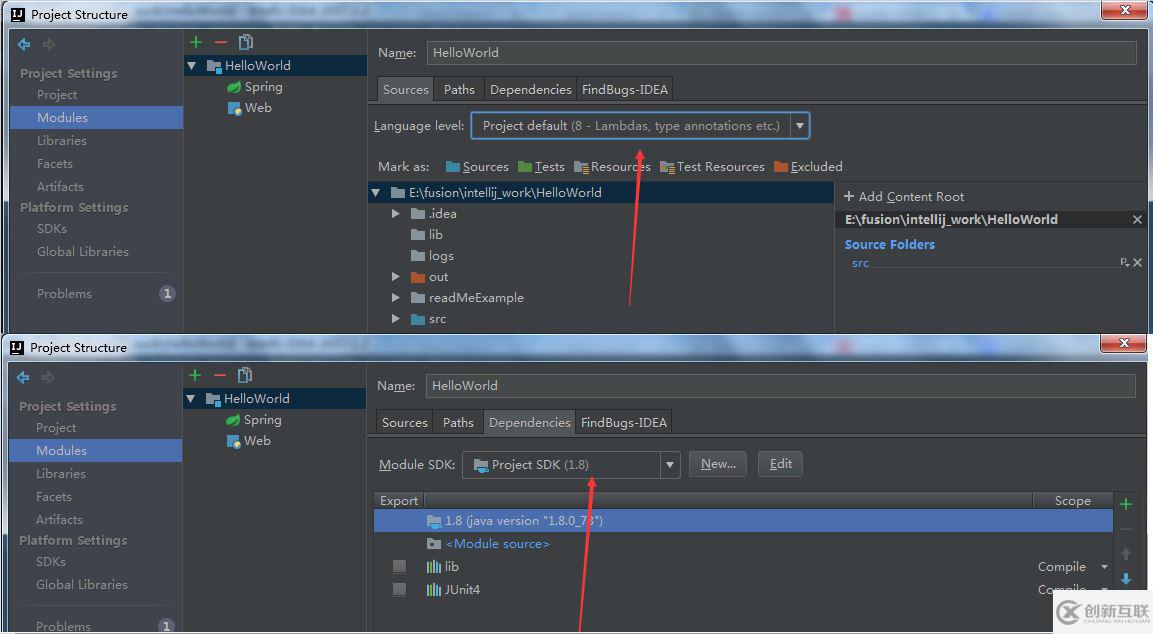Click forward arrow in top Project Structure window
This screenshot has height=634, width=1153.
pos(49,45)
